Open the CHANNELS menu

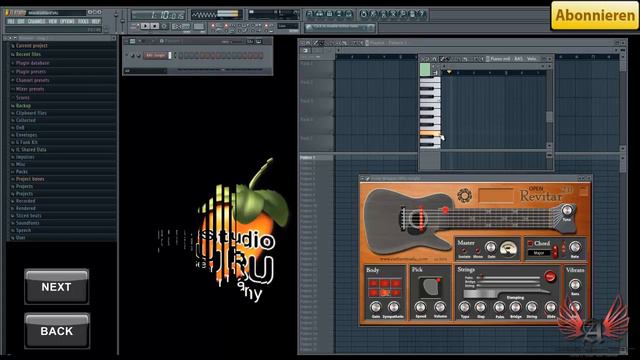[x=36, y=22]
